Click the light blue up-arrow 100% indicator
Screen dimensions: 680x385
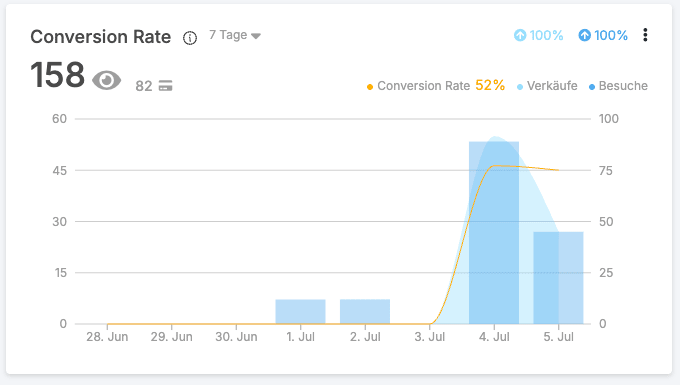click(x=538, y=35)
